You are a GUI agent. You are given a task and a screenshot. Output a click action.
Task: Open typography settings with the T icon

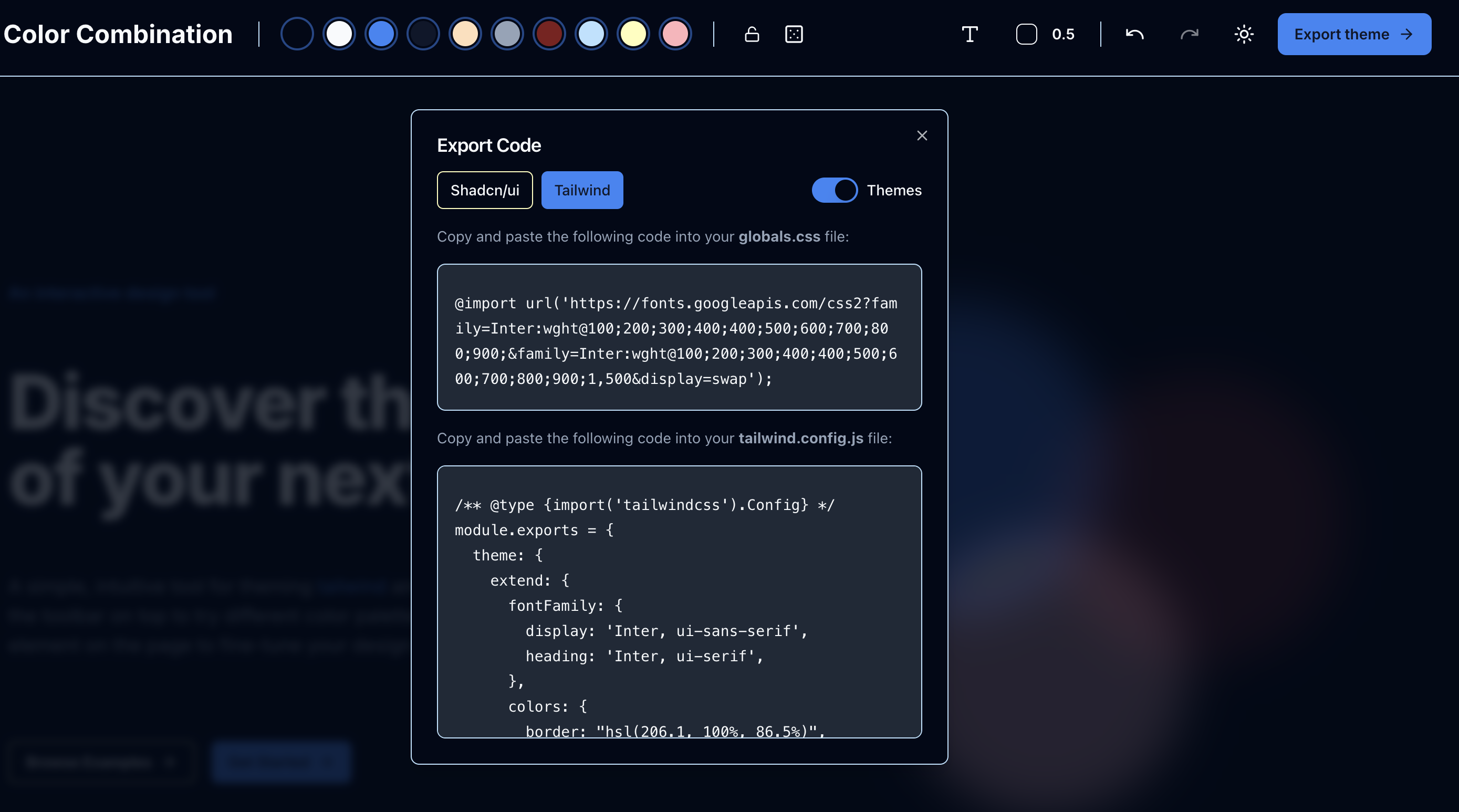click(x=970, y=34)
